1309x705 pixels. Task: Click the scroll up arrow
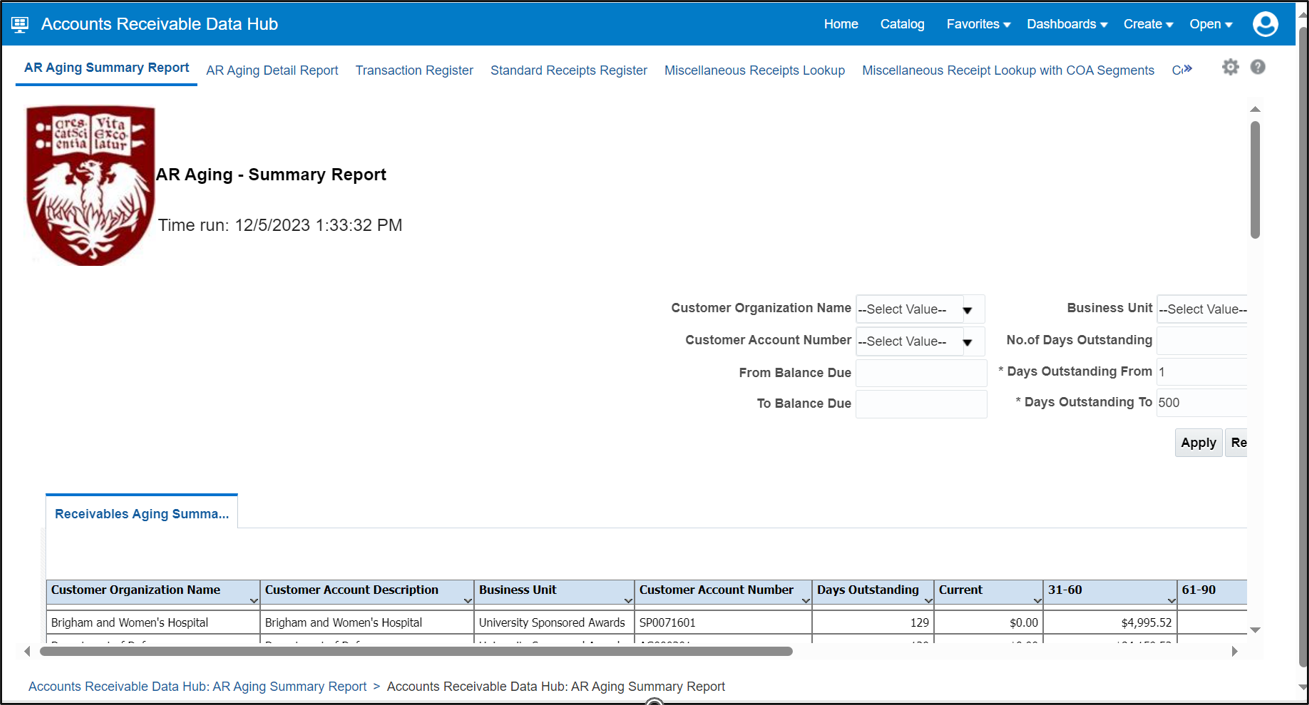point(1255,109)
